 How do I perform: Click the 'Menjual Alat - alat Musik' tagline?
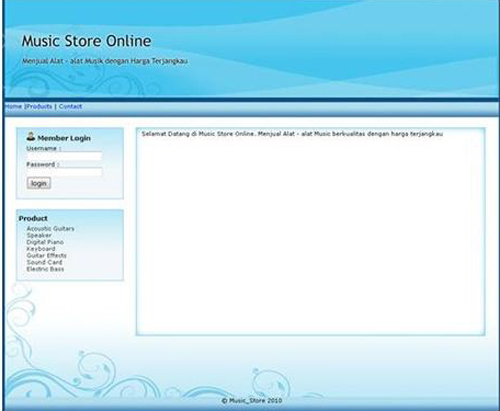coord(105,61)
